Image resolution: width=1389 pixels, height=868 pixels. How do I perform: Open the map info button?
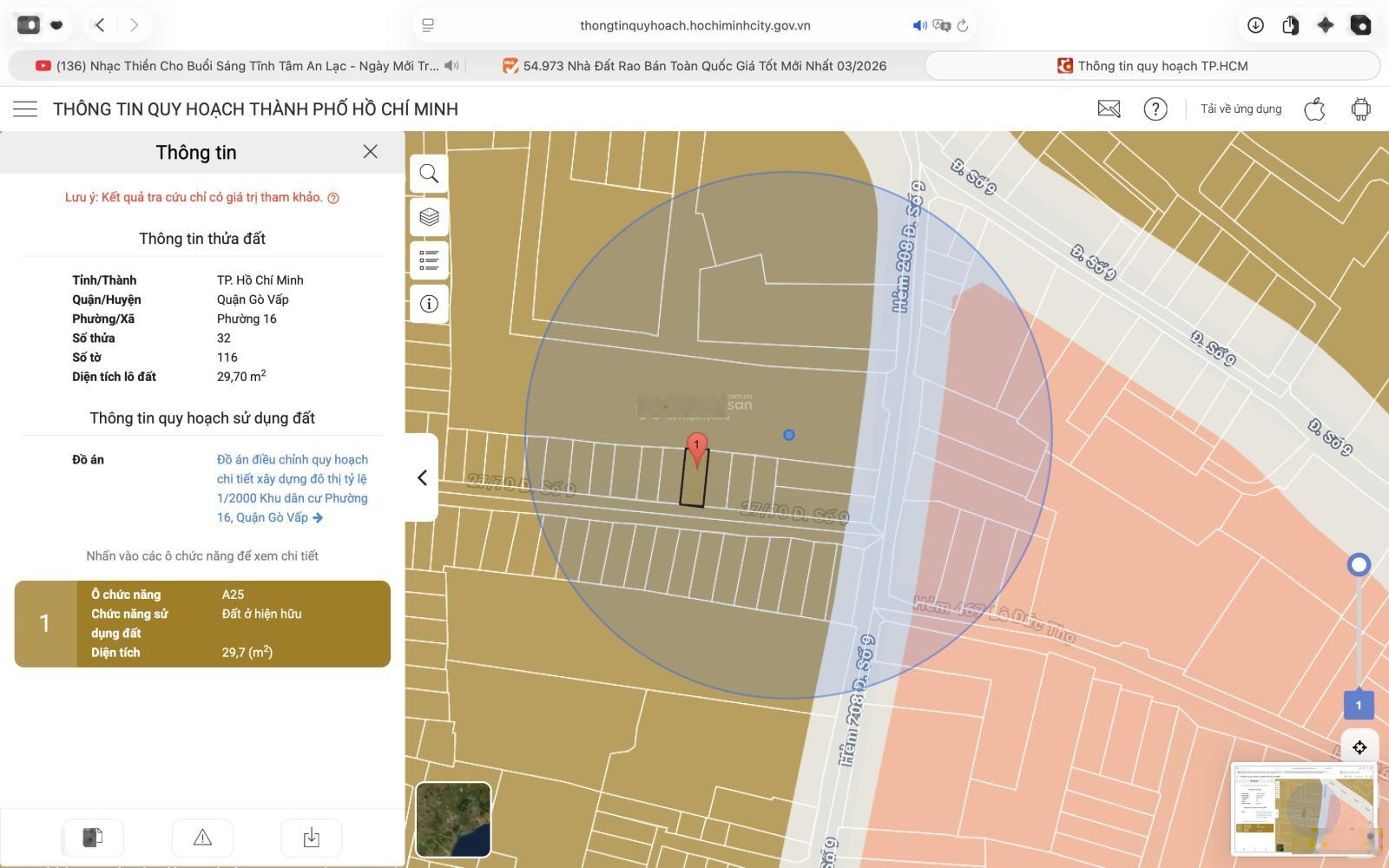pyautogui.click(x=429, y=304)
